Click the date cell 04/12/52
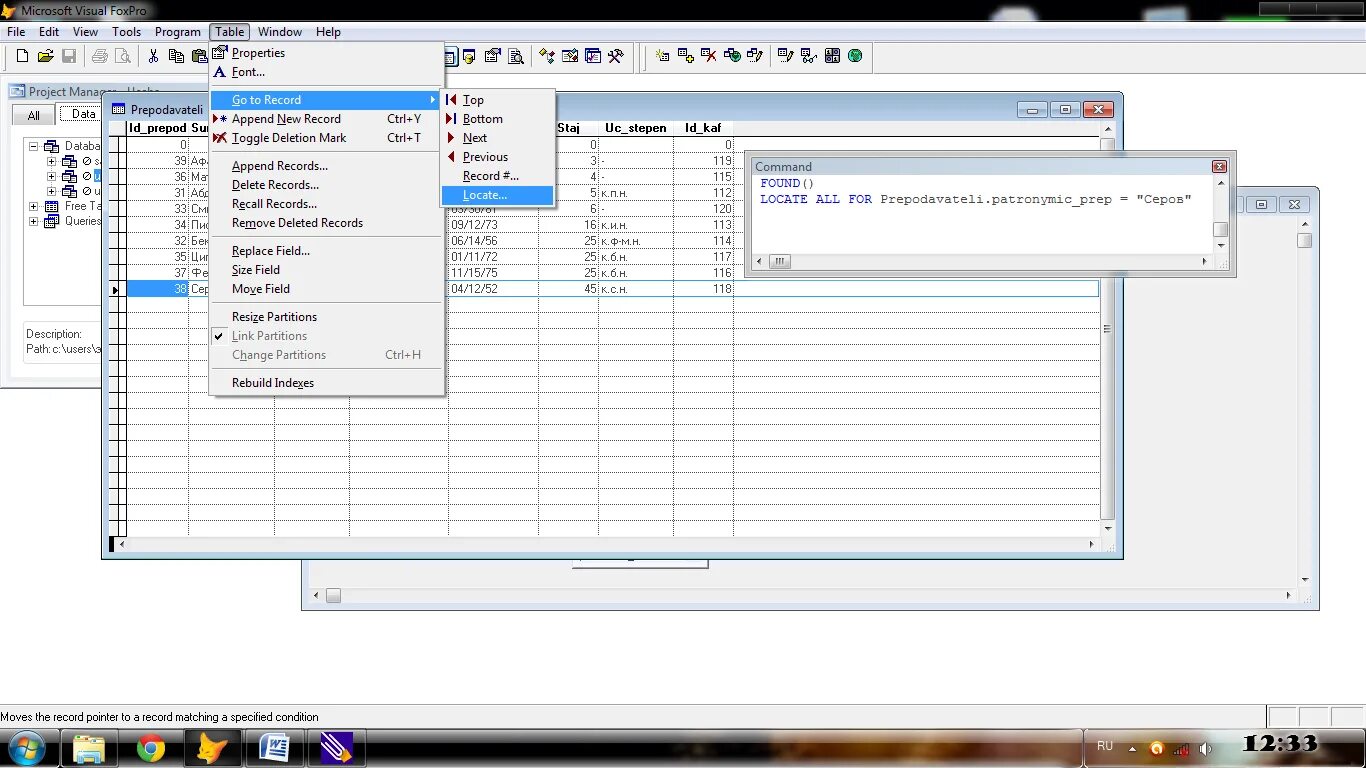This screenshot has height=768, width=1366. pyautogui.click(x=493, y=289)
